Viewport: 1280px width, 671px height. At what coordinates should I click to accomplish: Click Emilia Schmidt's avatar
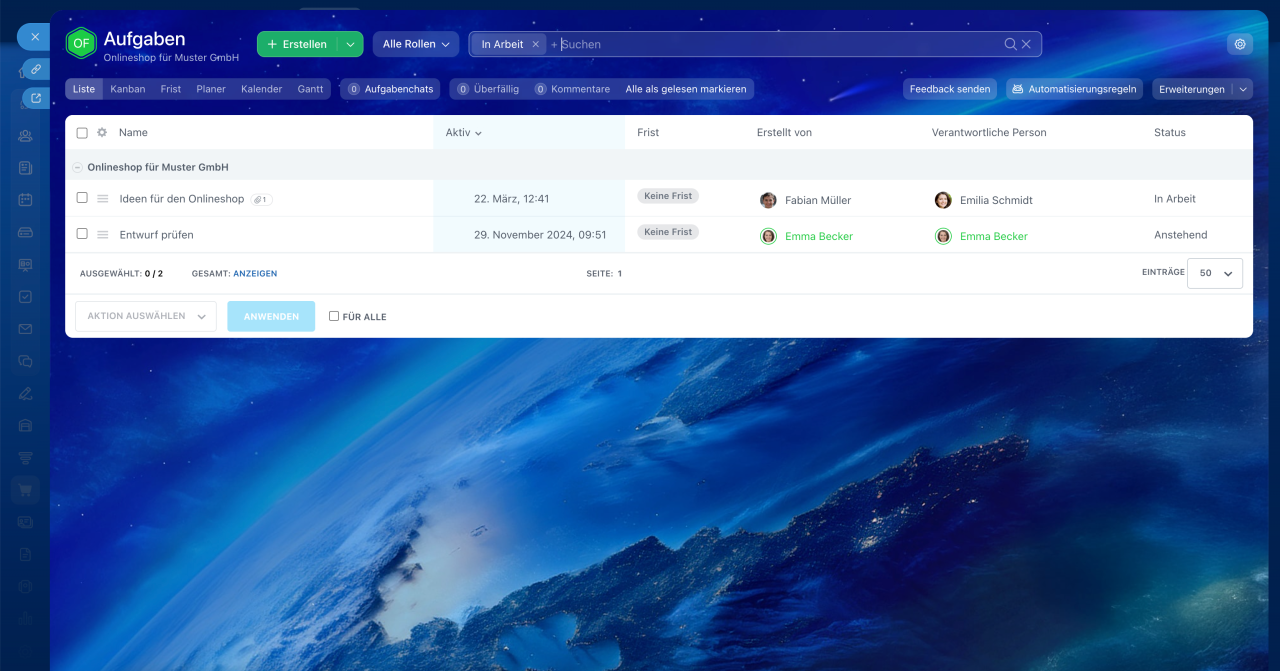943,200
